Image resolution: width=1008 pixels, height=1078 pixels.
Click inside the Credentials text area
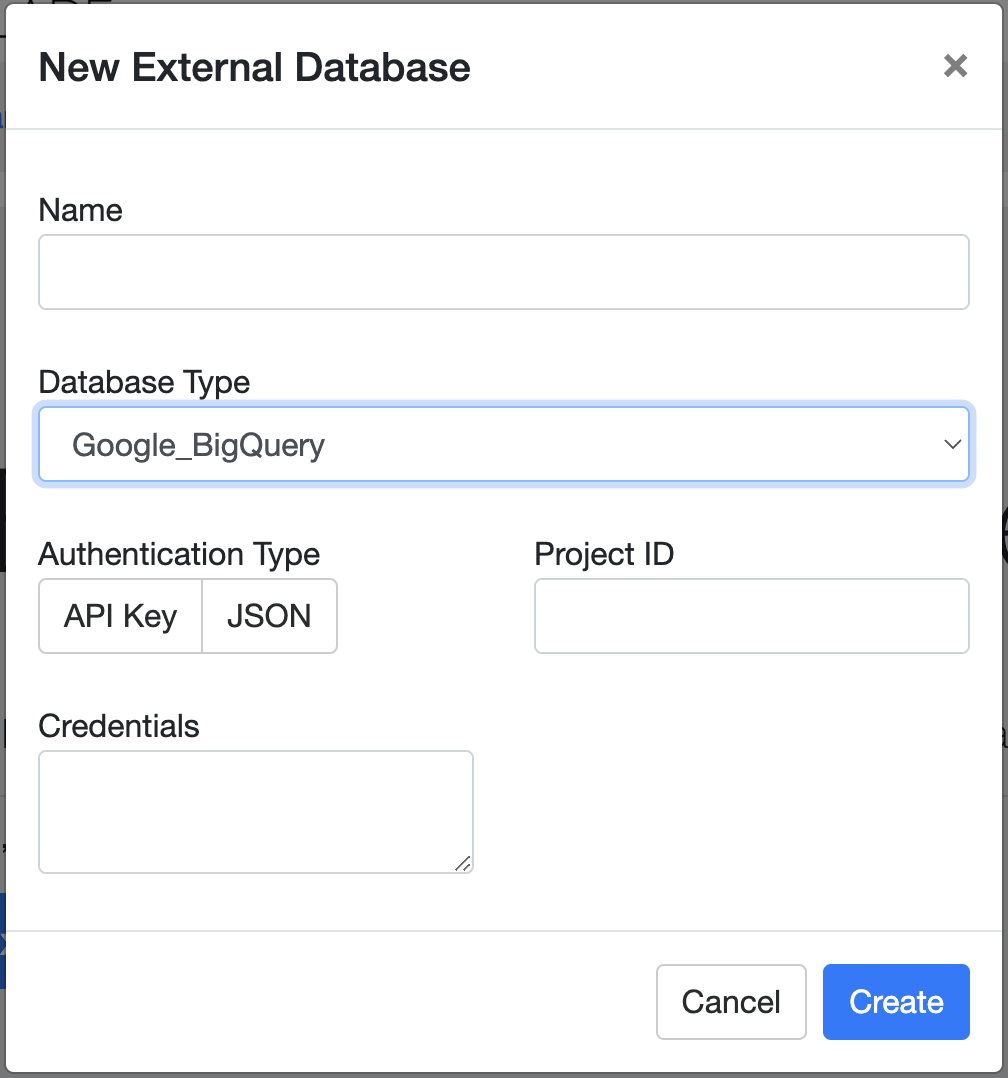255,811
